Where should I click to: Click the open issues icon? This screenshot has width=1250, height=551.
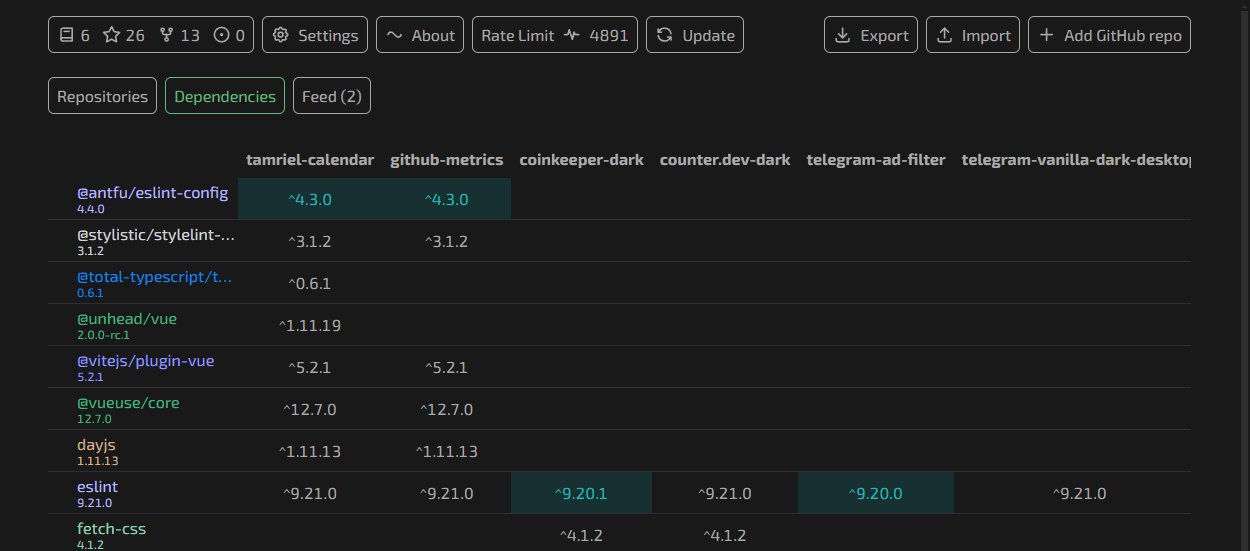[221, 35]
